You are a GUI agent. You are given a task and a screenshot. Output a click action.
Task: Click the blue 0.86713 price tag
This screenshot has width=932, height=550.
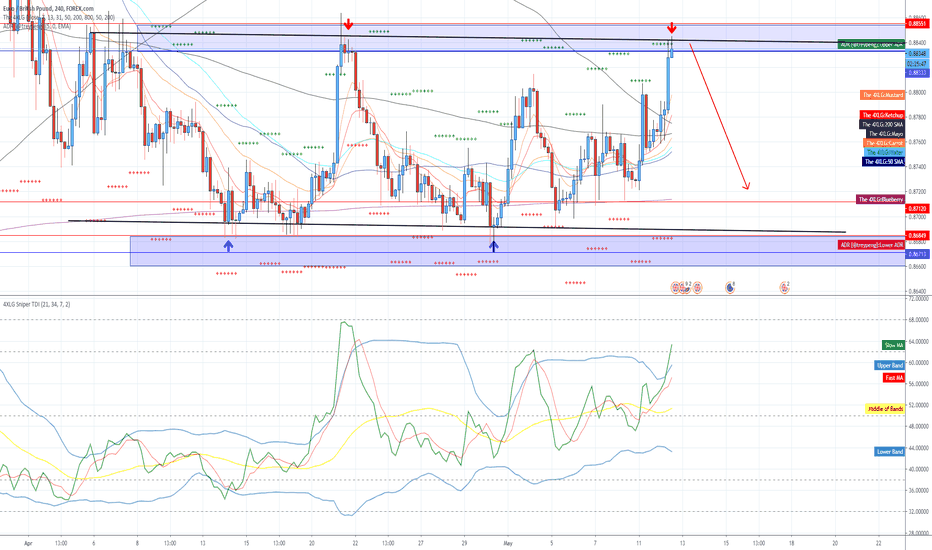click(x=918, y=254)
